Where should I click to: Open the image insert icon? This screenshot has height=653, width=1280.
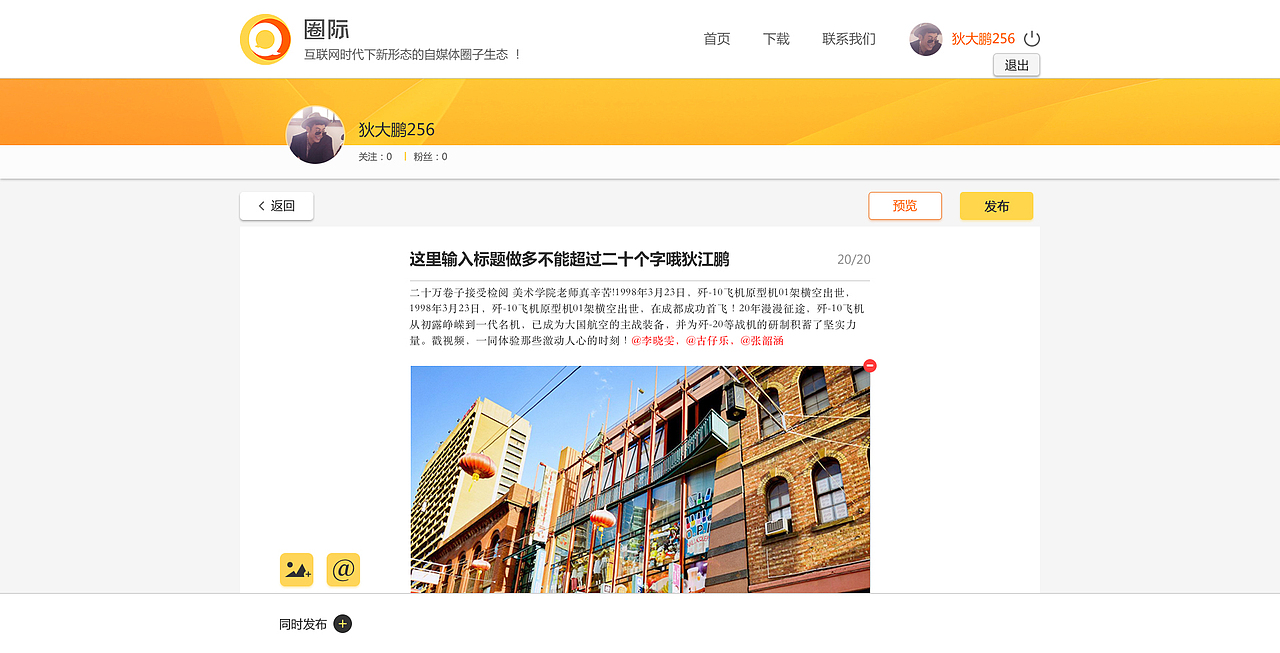pos(296,569)
